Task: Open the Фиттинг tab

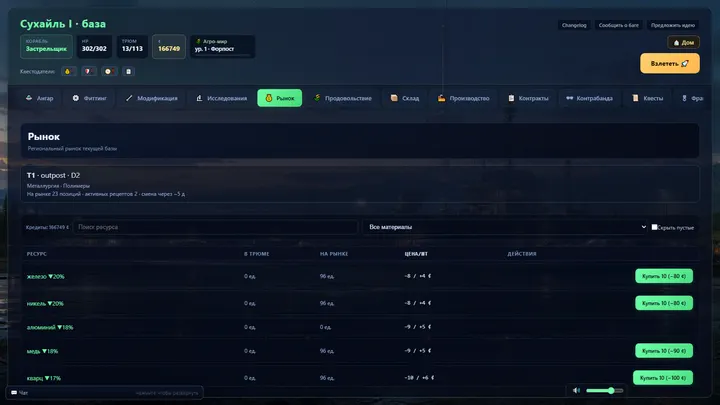Action: [90, 98]
